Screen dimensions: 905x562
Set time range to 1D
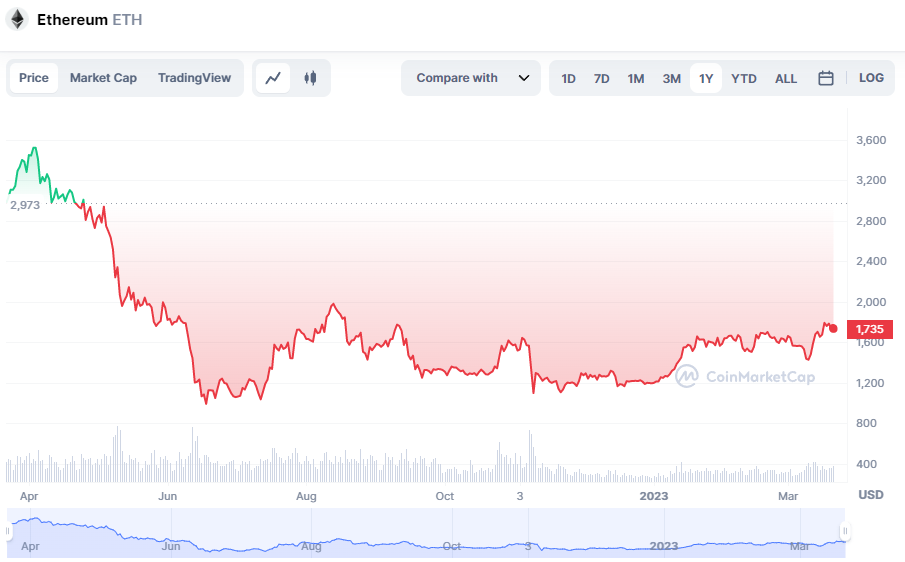[x=569, y=78]
